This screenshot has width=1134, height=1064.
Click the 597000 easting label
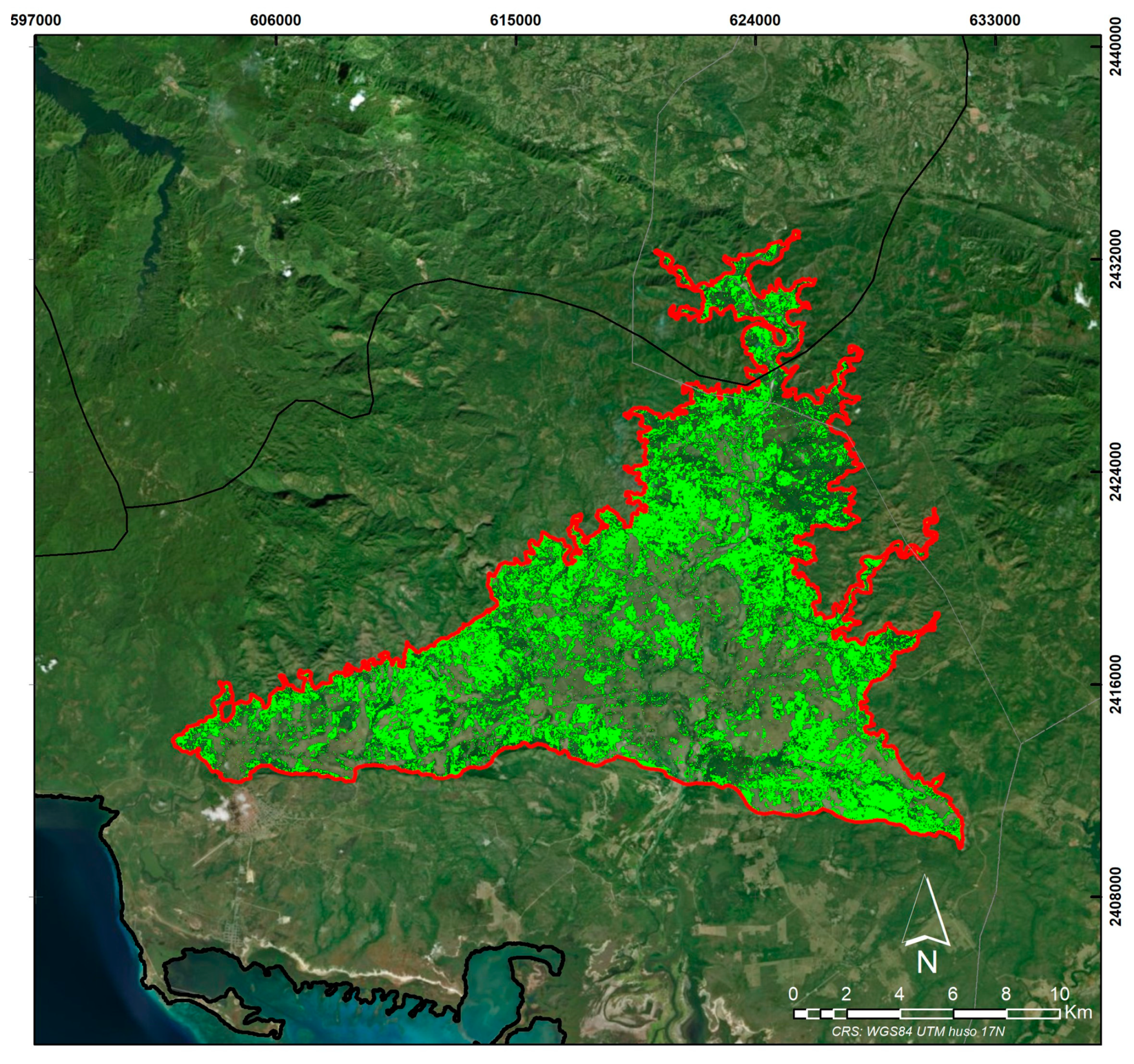click(x=36, y=20)
